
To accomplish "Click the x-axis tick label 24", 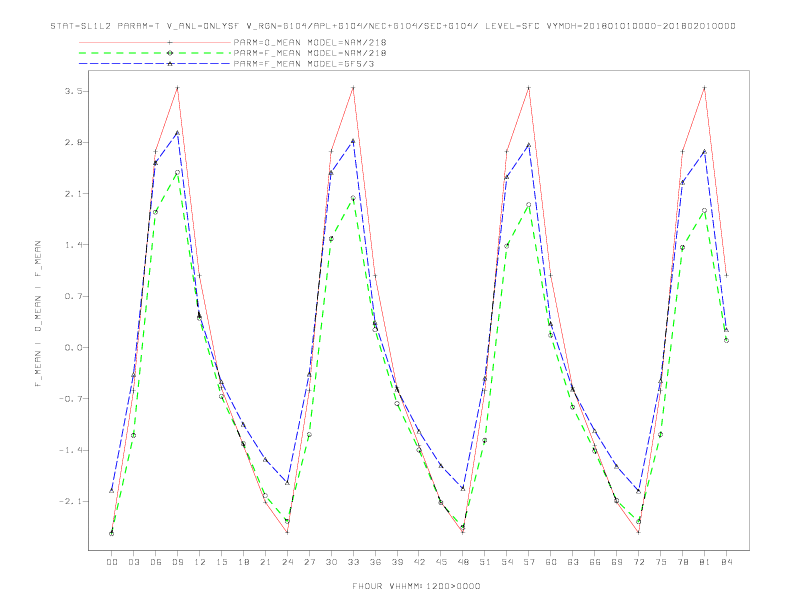I will pos(287,562).
